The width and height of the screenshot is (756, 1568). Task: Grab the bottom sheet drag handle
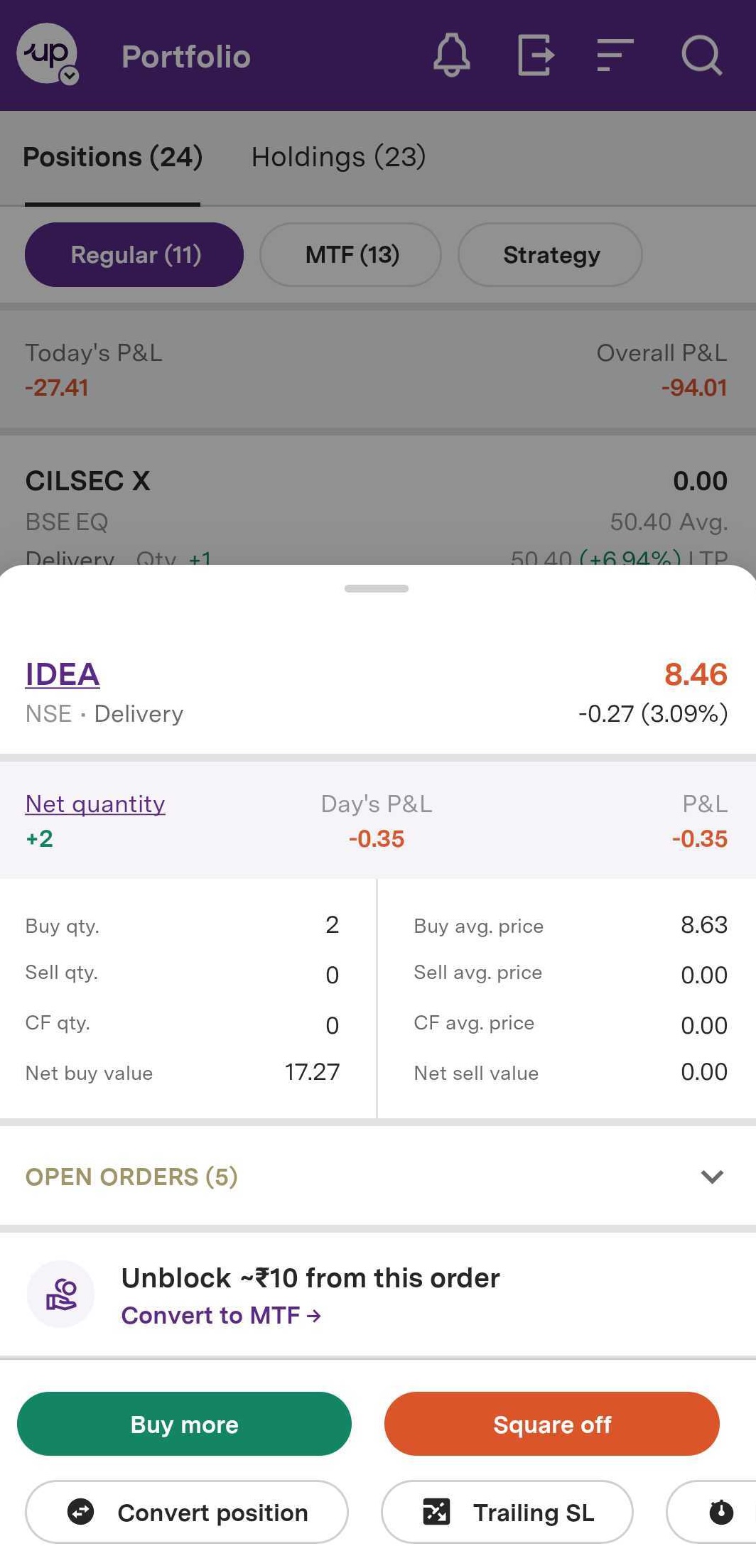tap(377, 588)
